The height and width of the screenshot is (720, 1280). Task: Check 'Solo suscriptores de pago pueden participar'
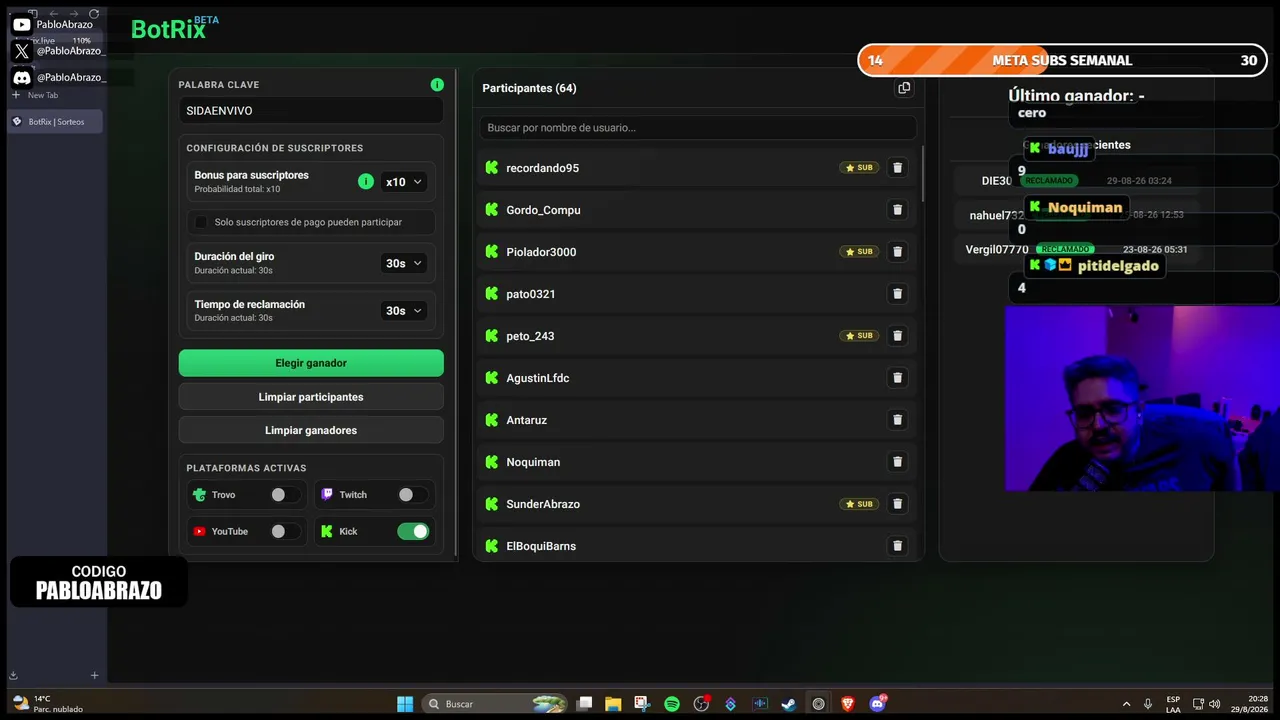pos(201,222)
